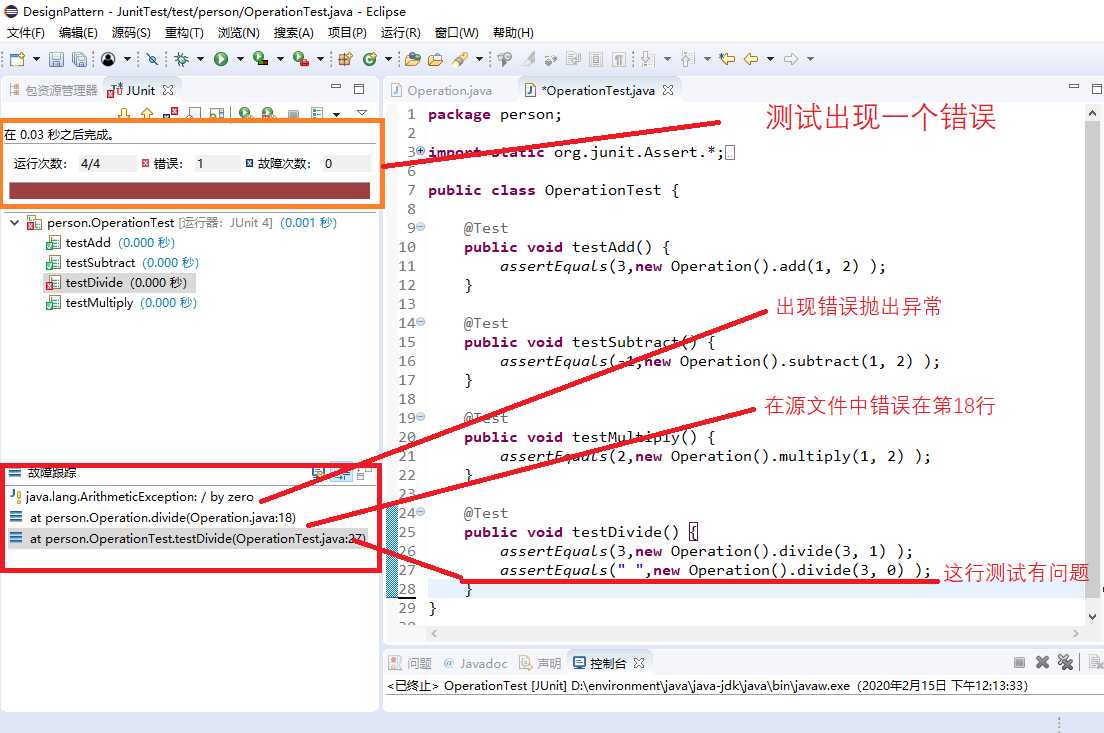Click JUnit Previous Failed Test up arrow

pos(146,113)
